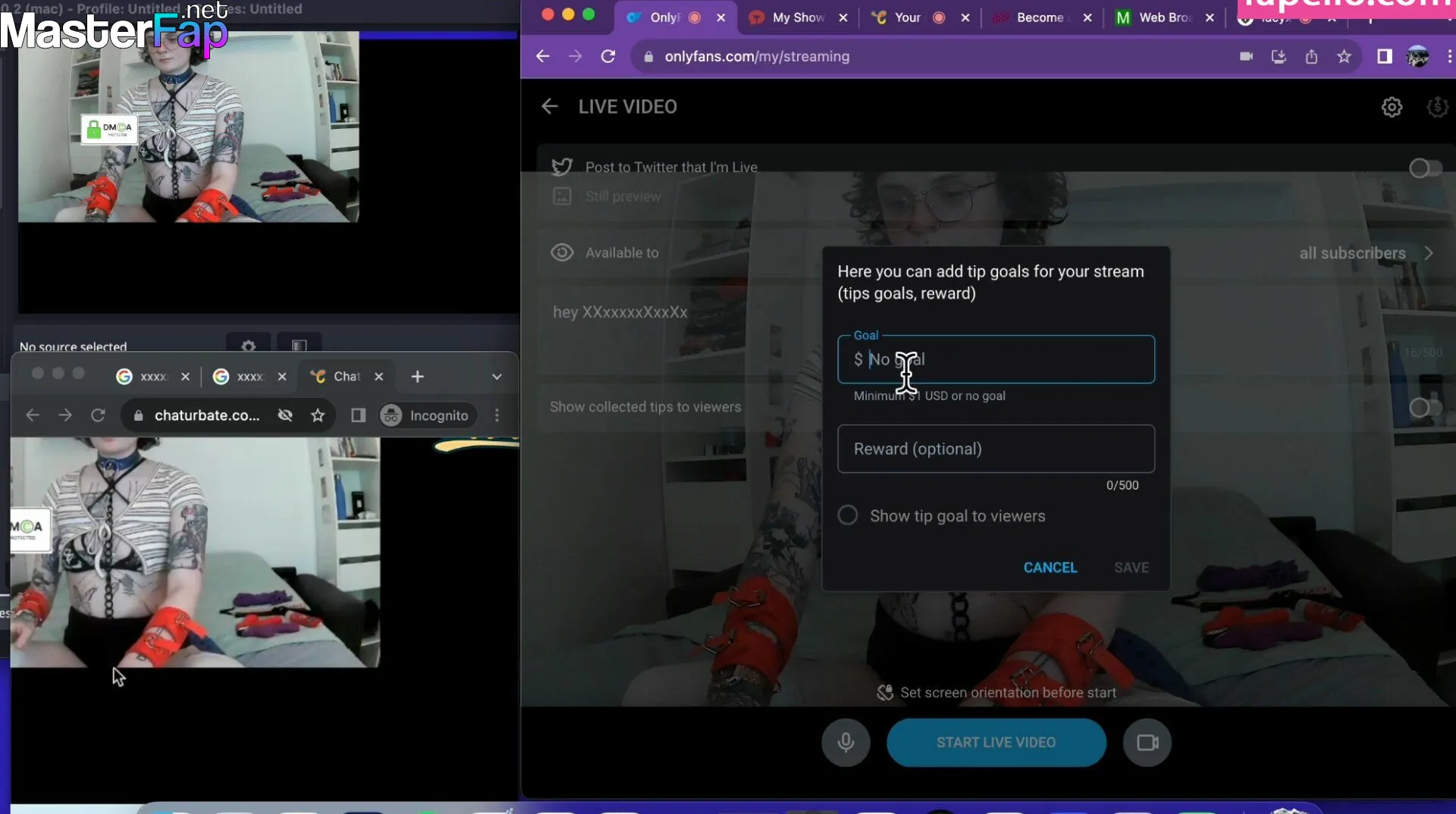Switch to the Chat tab in incognito window

click(347, 377)
